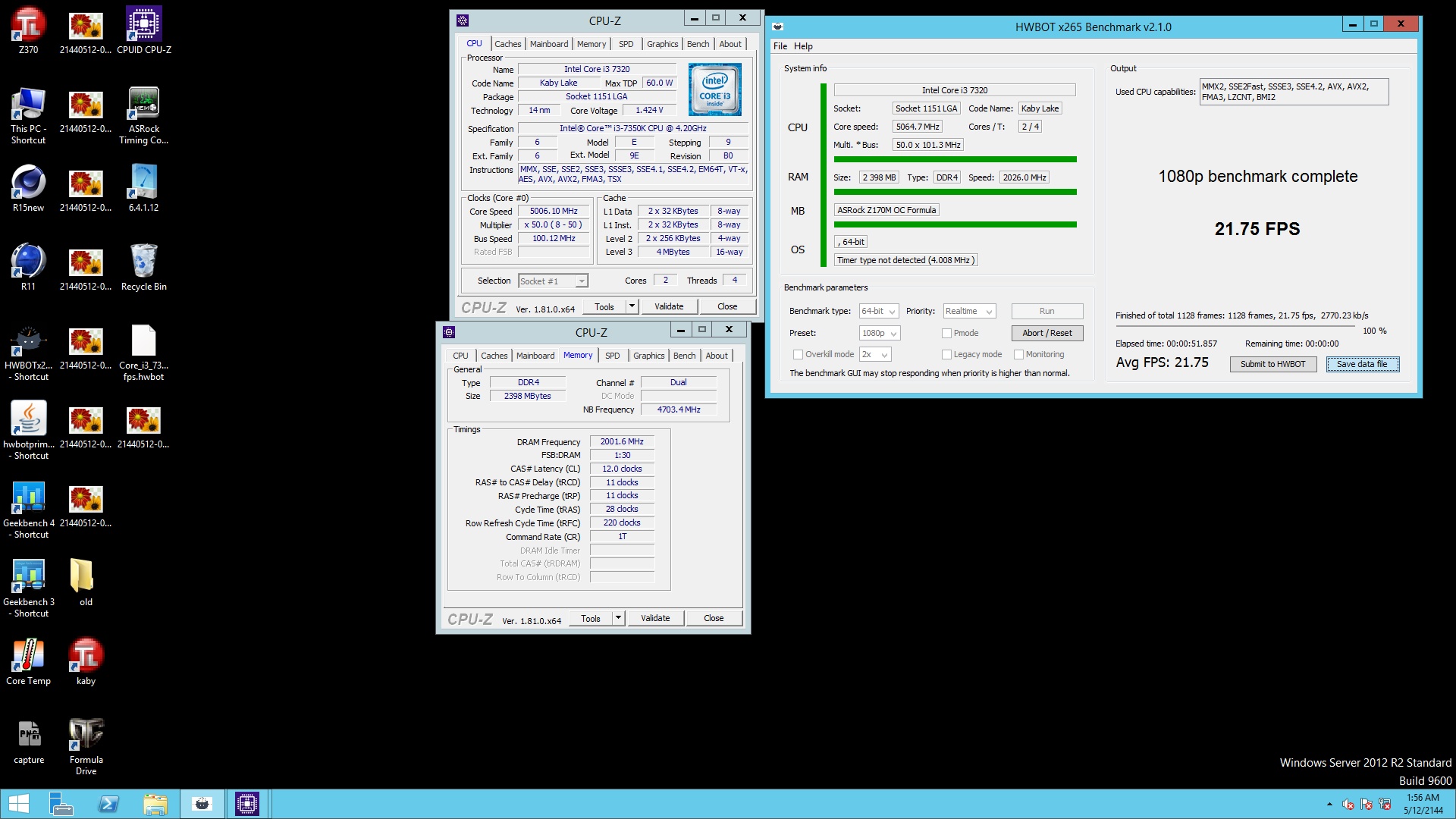Viewport: 1456px width, 819px height.
Task: Click Submit to HWBOT button
Action: (1272, 364)
